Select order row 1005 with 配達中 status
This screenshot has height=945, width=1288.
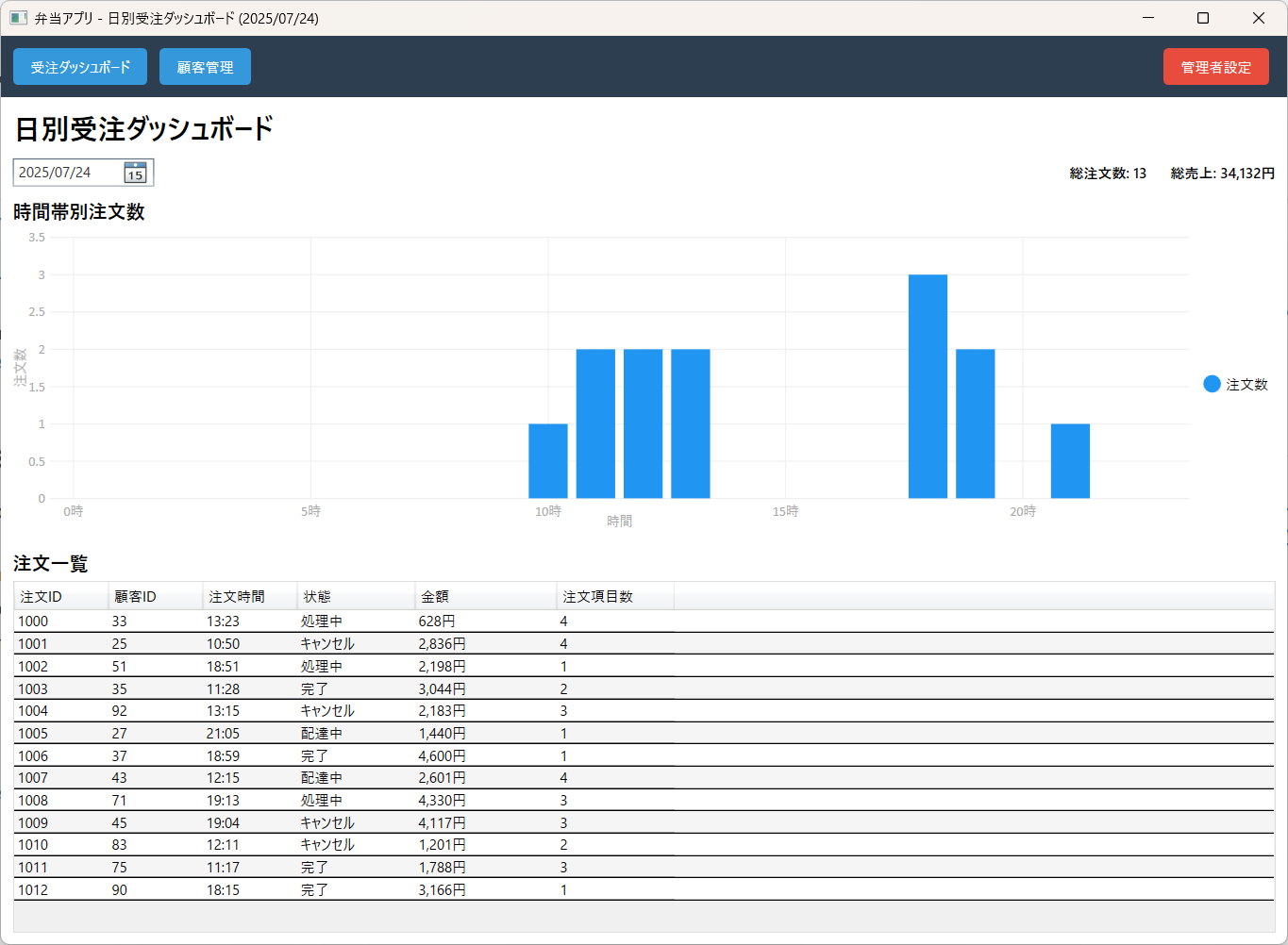644,733
